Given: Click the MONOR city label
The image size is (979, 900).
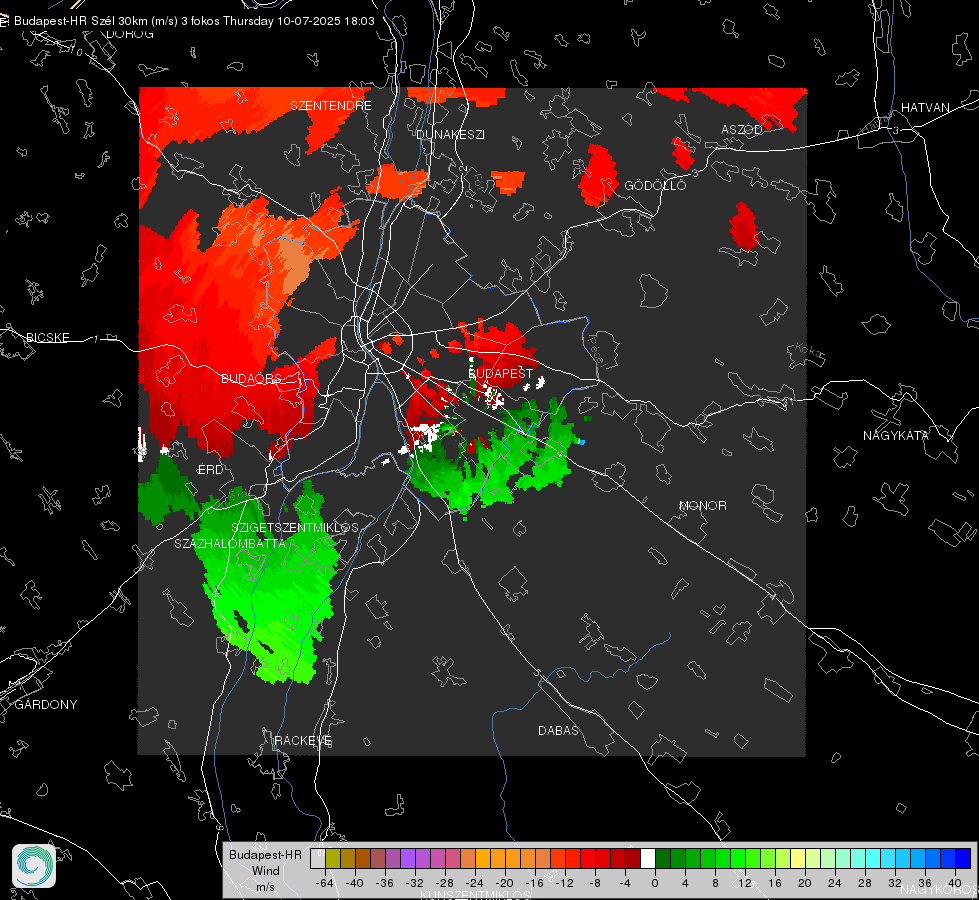Looking at the screenshot, I should click(702, 506).
